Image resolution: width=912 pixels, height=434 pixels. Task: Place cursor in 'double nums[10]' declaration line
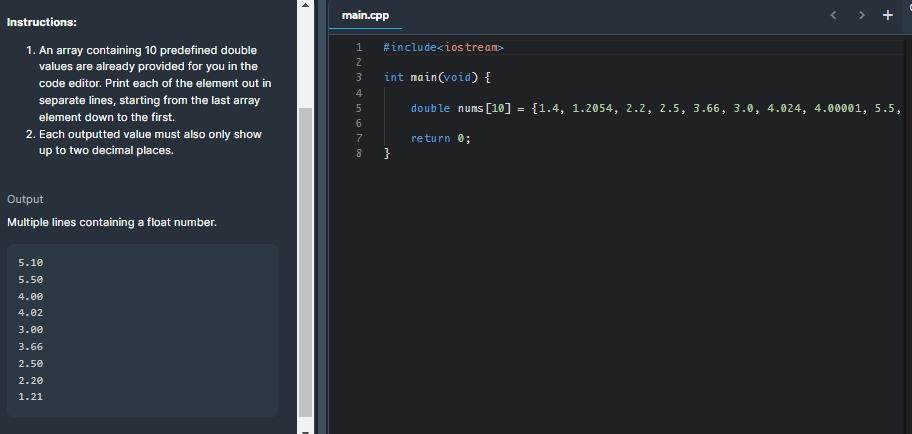tap(656, 108)
